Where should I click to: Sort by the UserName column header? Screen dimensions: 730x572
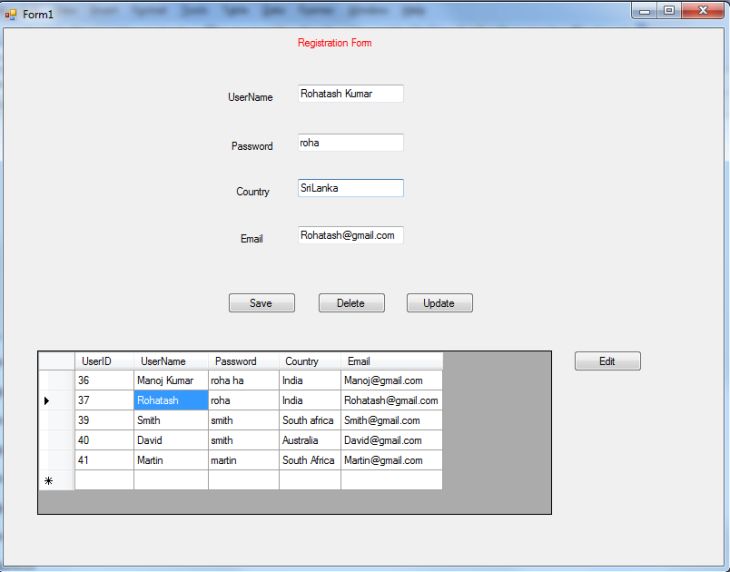point(171,361)
